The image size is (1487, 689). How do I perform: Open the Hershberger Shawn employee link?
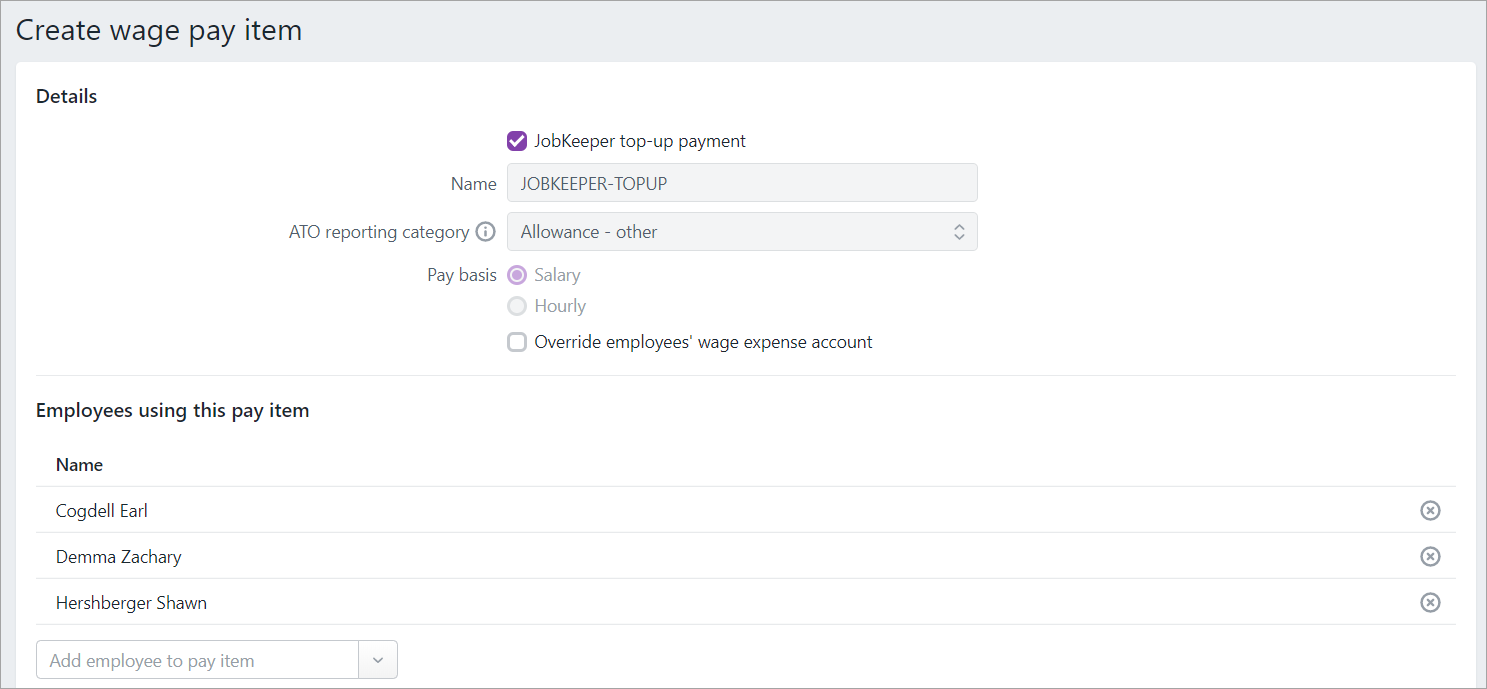(131, 603)
